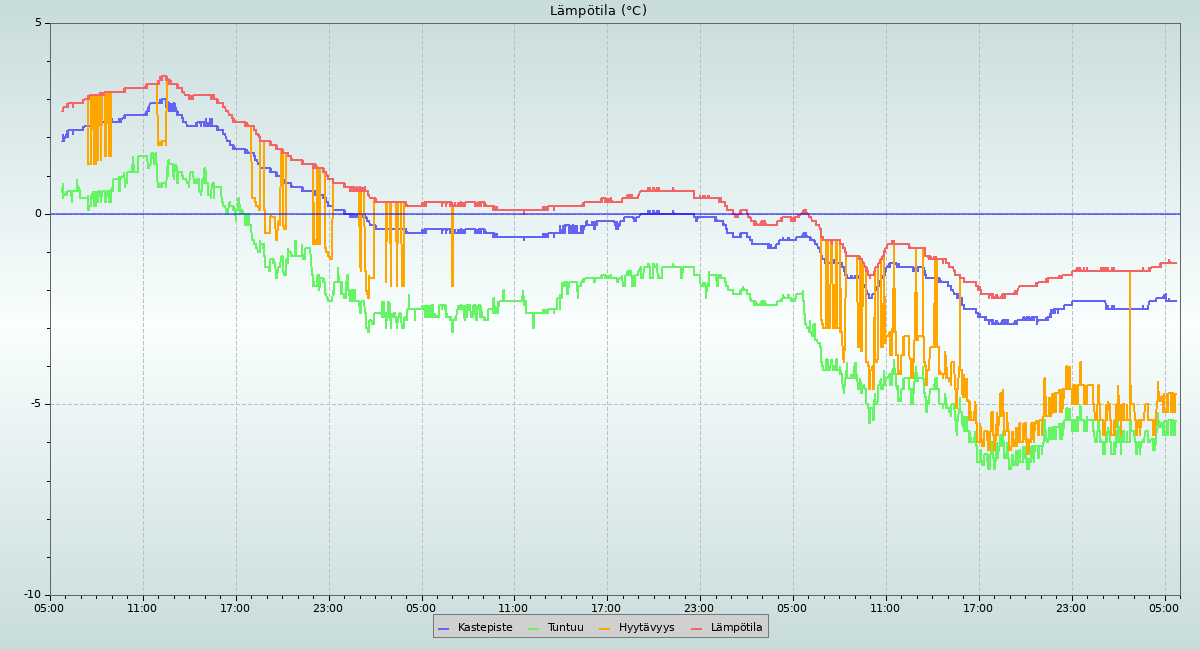Select the y-axis label -10
Screen dimensions: 1200x650
click(x=33, y=595)
